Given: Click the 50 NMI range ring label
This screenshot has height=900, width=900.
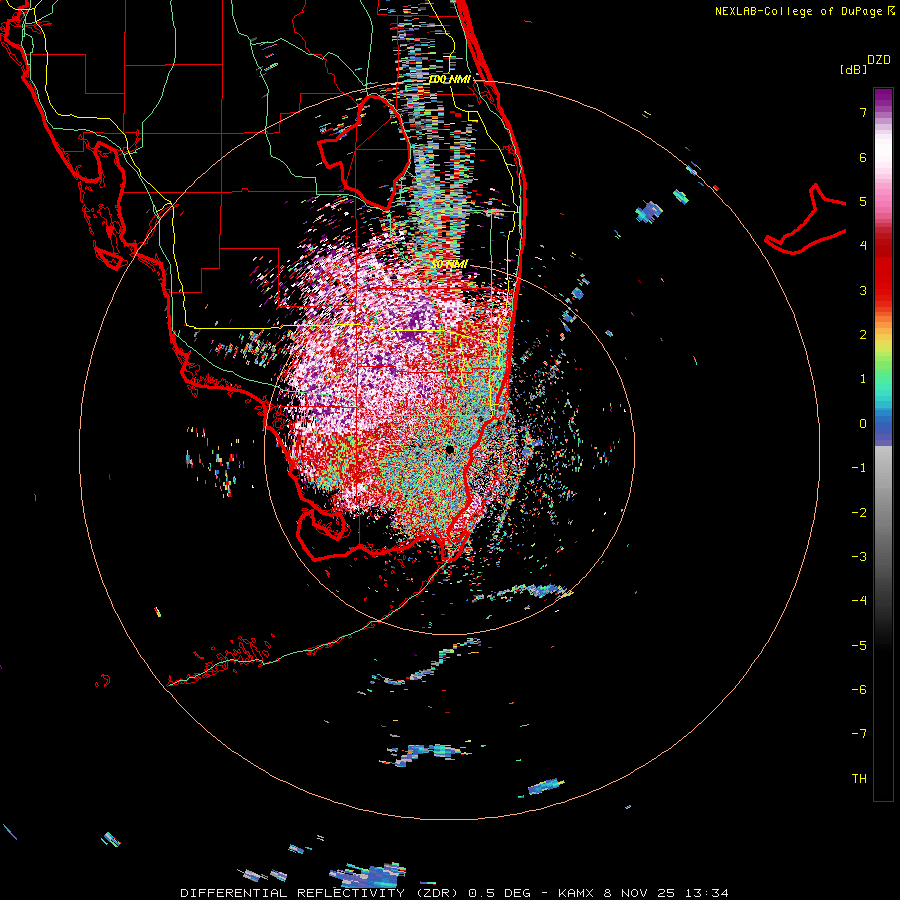Looking at the screenshot, I should 450,264.
